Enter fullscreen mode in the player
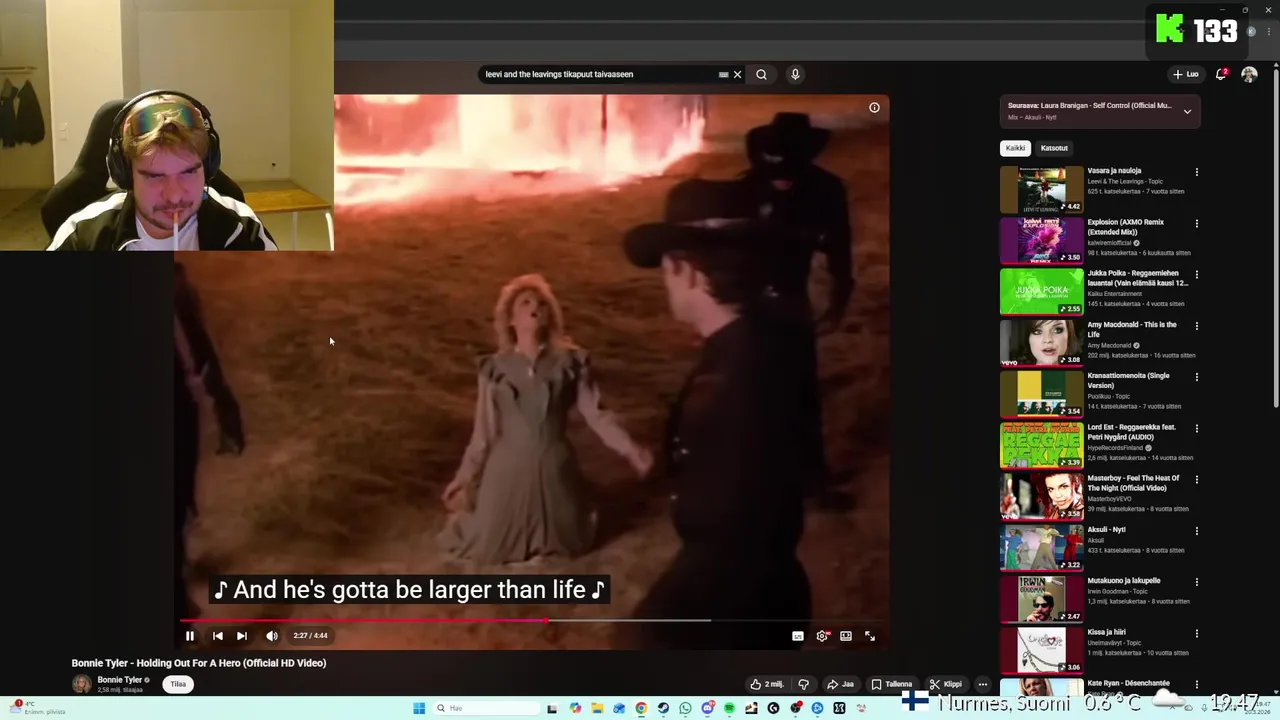Viewport: 1280px width, 720px height. (870, 636)
